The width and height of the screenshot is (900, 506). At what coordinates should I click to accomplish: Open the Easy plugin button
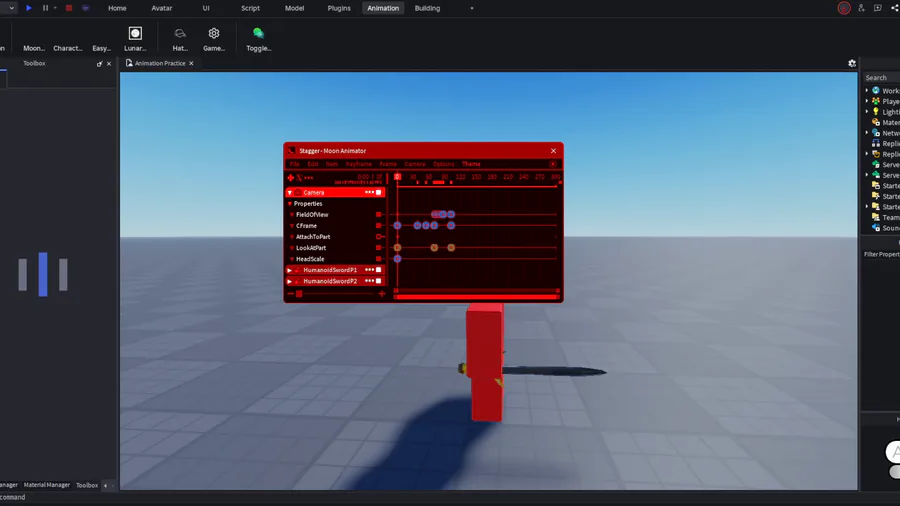pos(102,48)
